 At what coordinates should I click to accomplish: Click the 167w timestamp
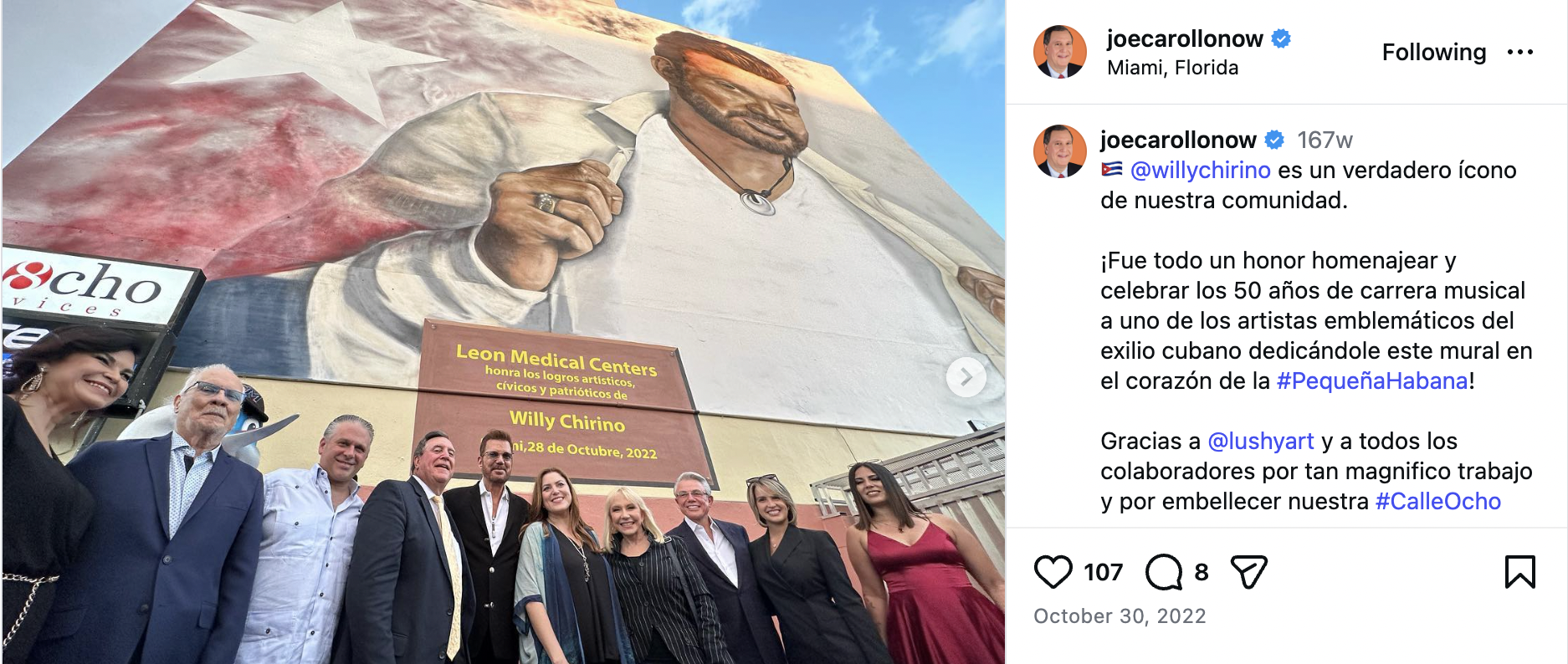1325,140
